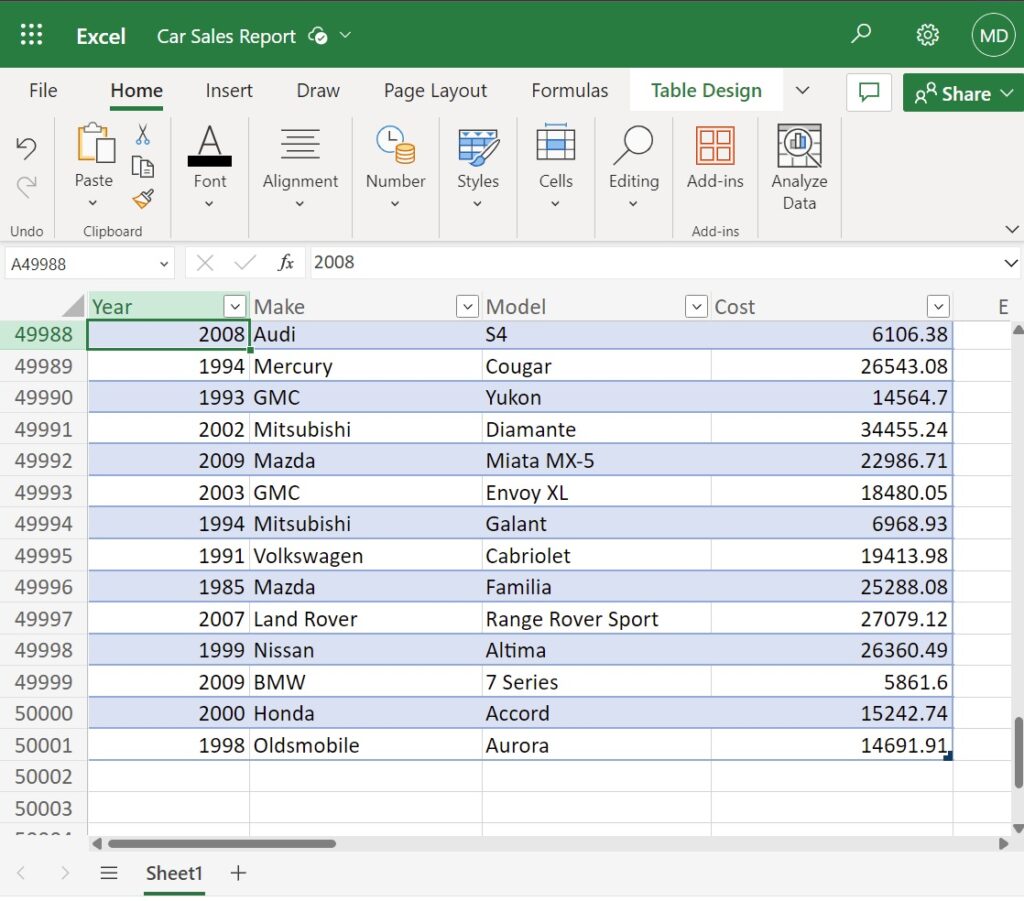This screenshot has width=1024, height=901.
Task: Open the Year column filter dropdown
Action: (x=233, y=306)
